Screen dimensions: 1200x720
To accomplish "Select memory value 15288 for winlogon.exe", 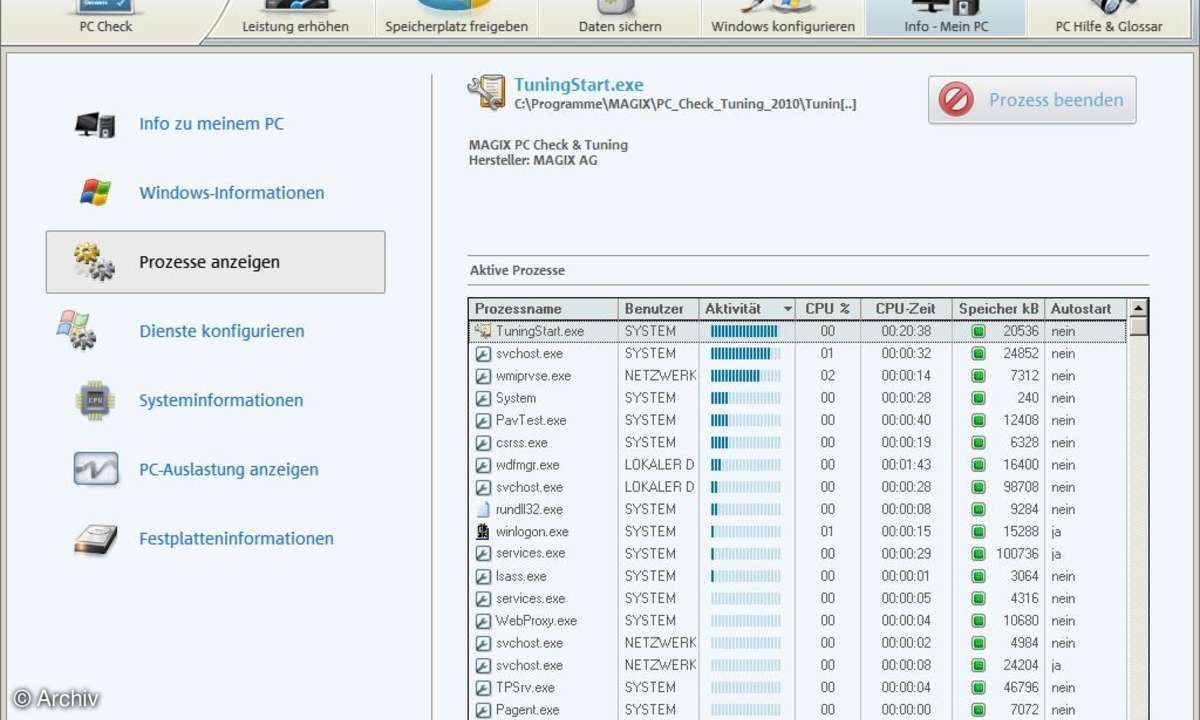I will coord(1021,532).
